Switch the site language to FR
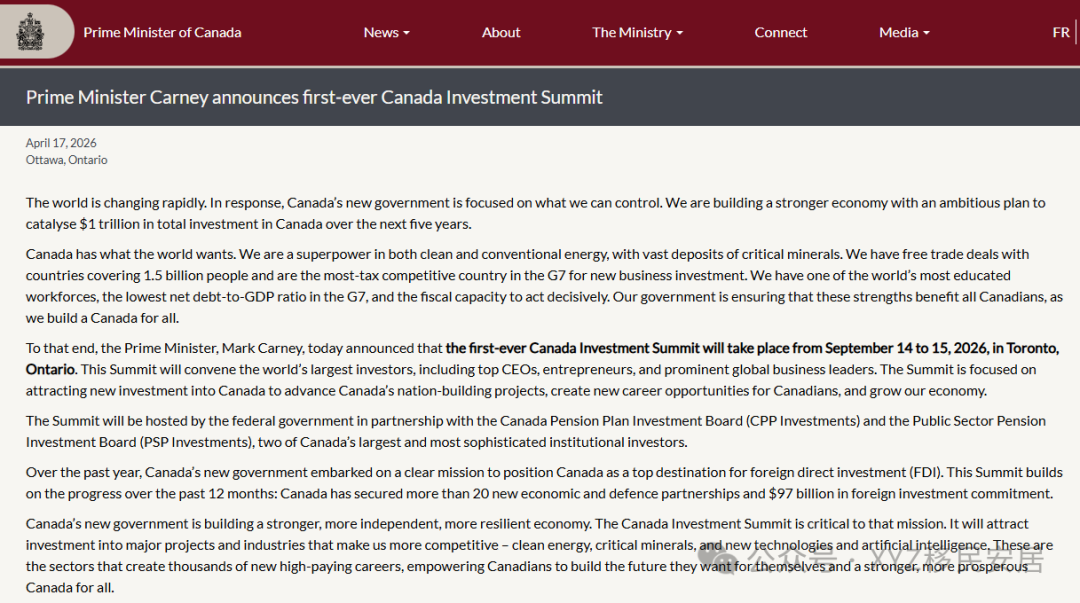1080x603 pixels. click(x=1061, y=32)
